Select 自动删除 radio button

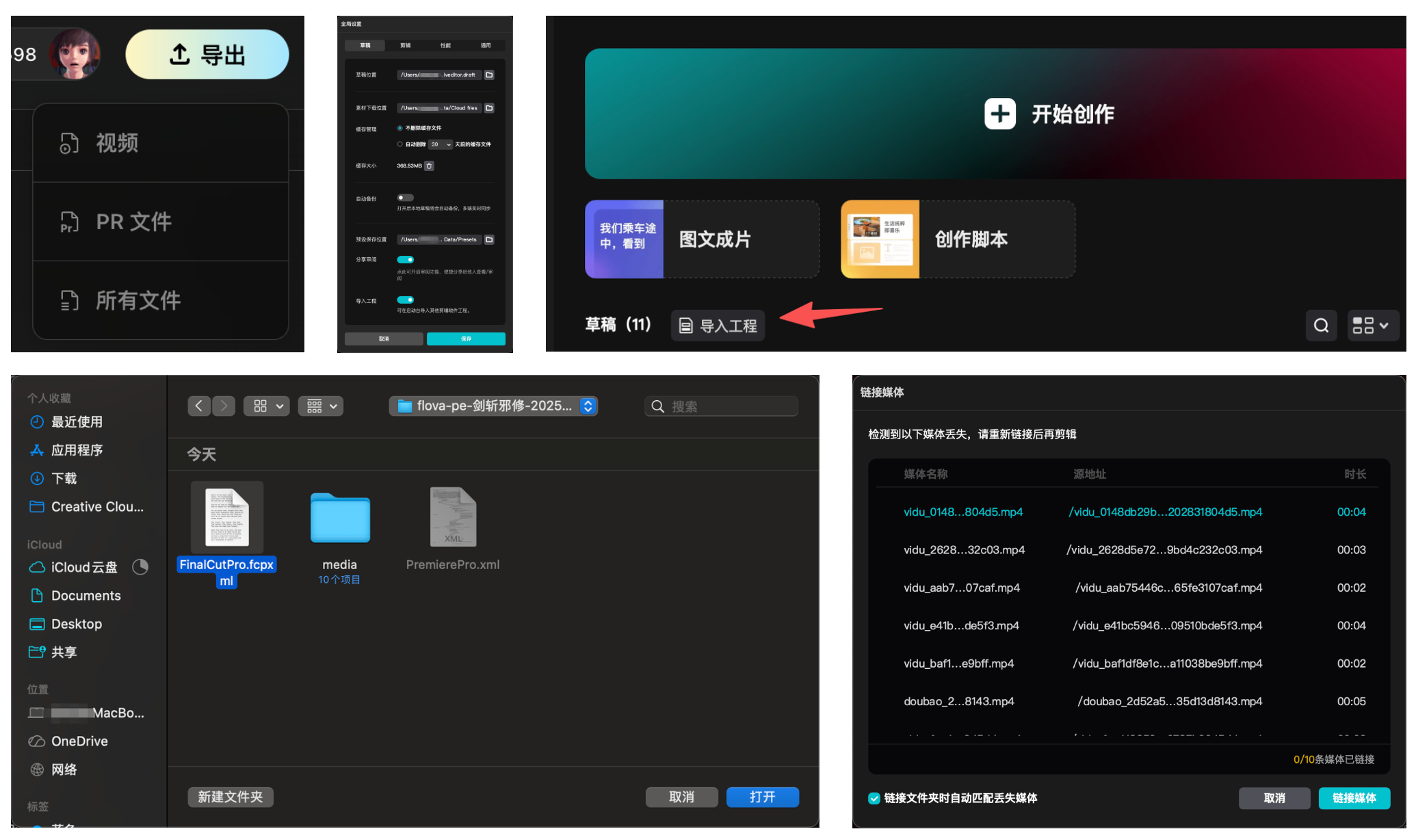point(400,144)
